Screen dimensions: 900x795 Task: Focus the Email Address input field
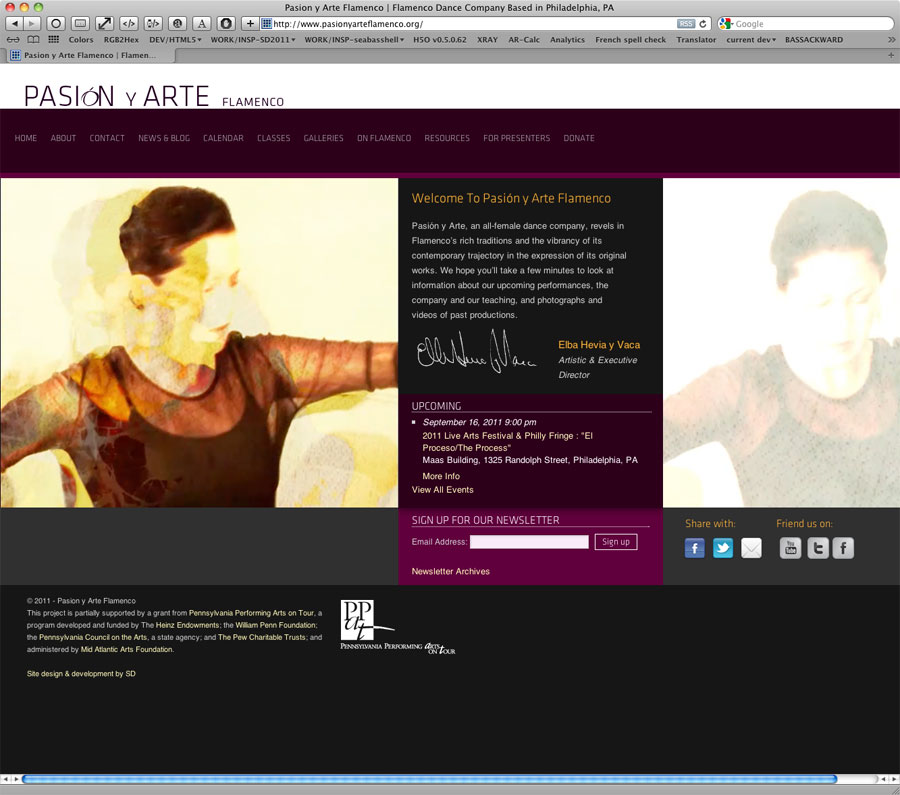coord(529,542)
